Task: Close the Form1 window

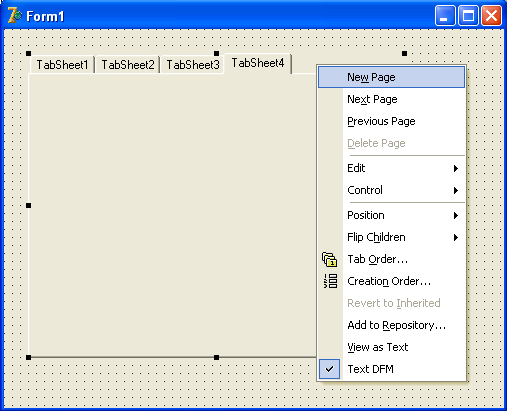Action: (x=491, y=15)
